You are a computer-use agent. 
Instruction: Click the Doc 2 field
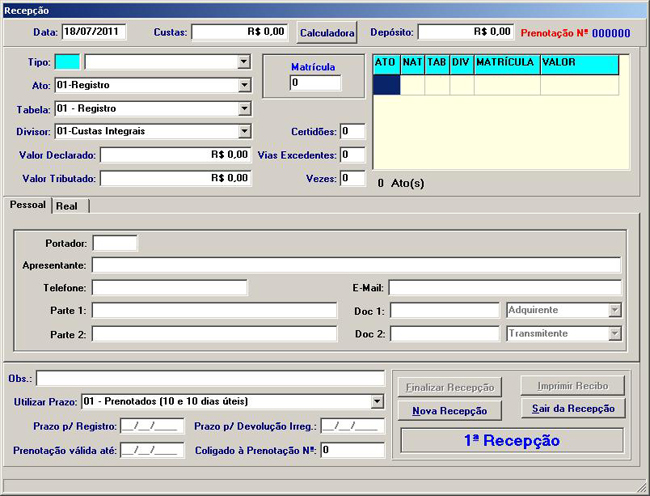pyautogui.click(x=445, y=334)
